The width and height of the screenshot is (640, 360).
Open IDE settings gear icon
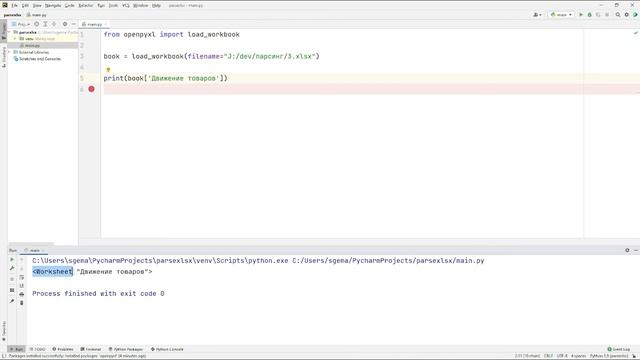click(x=627, y=15)
